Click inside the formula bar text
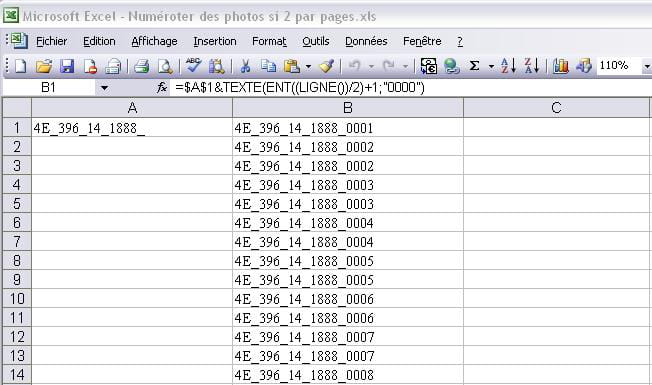Image resolution: width=652 pixels, height=385 pixels. (x=300, y=88)
